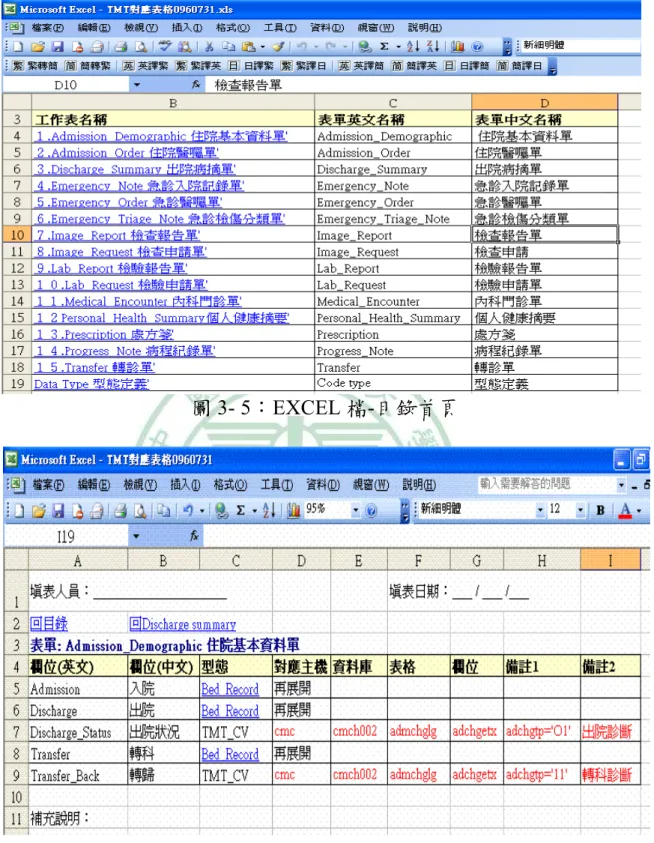Click Insert Hyperlink globe icon in directory-sheet window
The width and height of the screenshot is (654, 843).
365,47
